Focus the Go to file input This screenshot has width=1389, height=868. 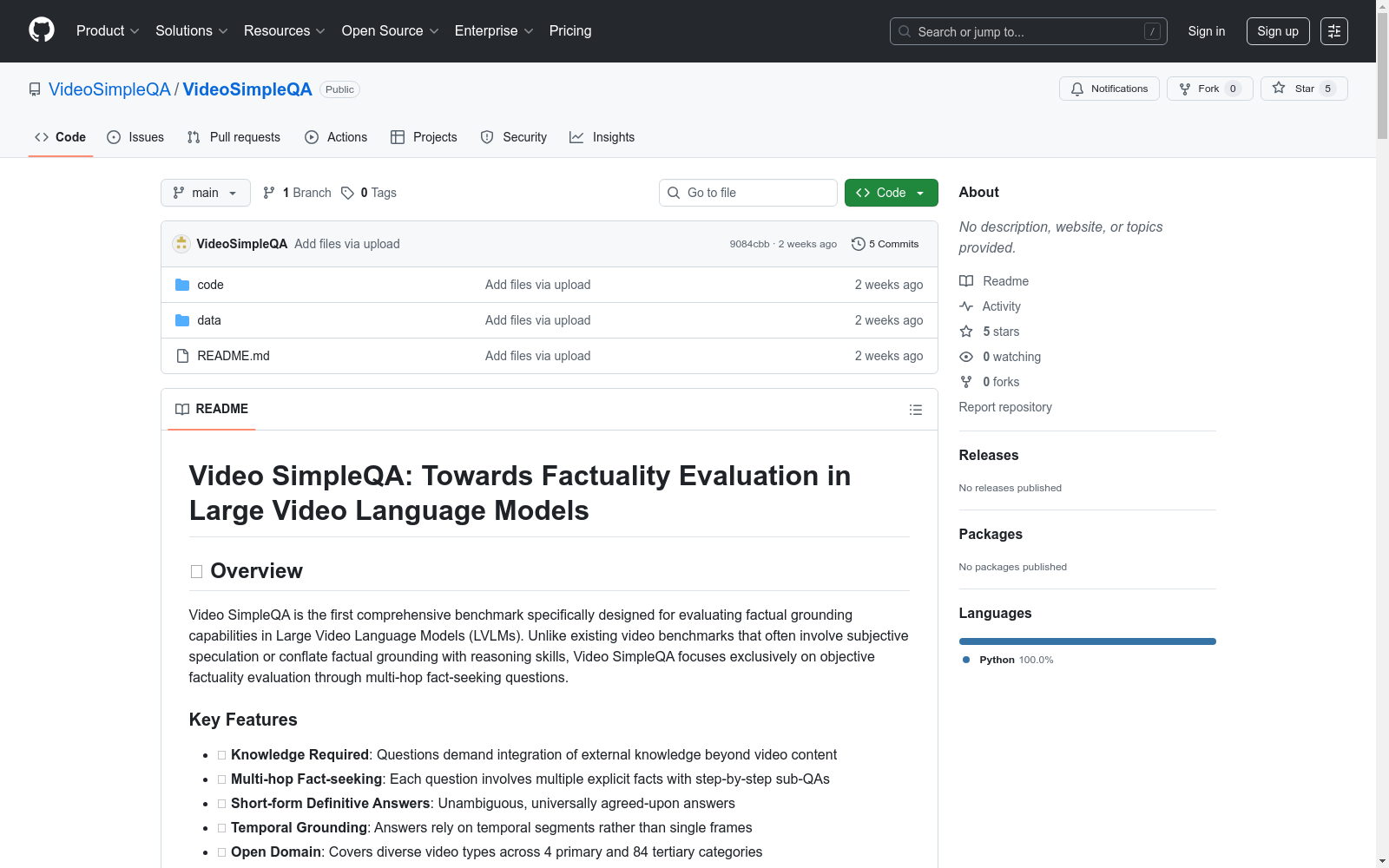coord(748,193)
